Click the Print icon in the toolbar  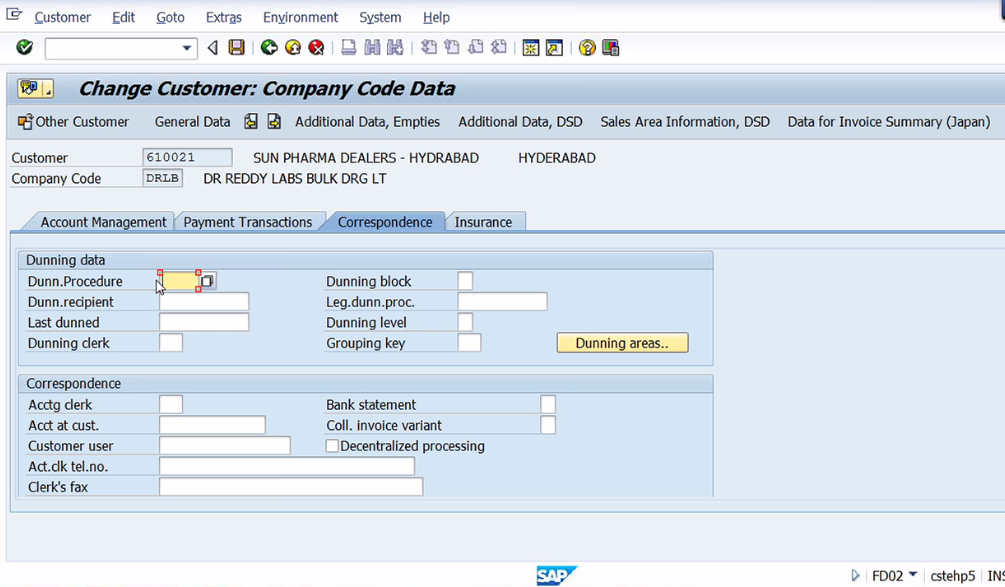[349, 47]
